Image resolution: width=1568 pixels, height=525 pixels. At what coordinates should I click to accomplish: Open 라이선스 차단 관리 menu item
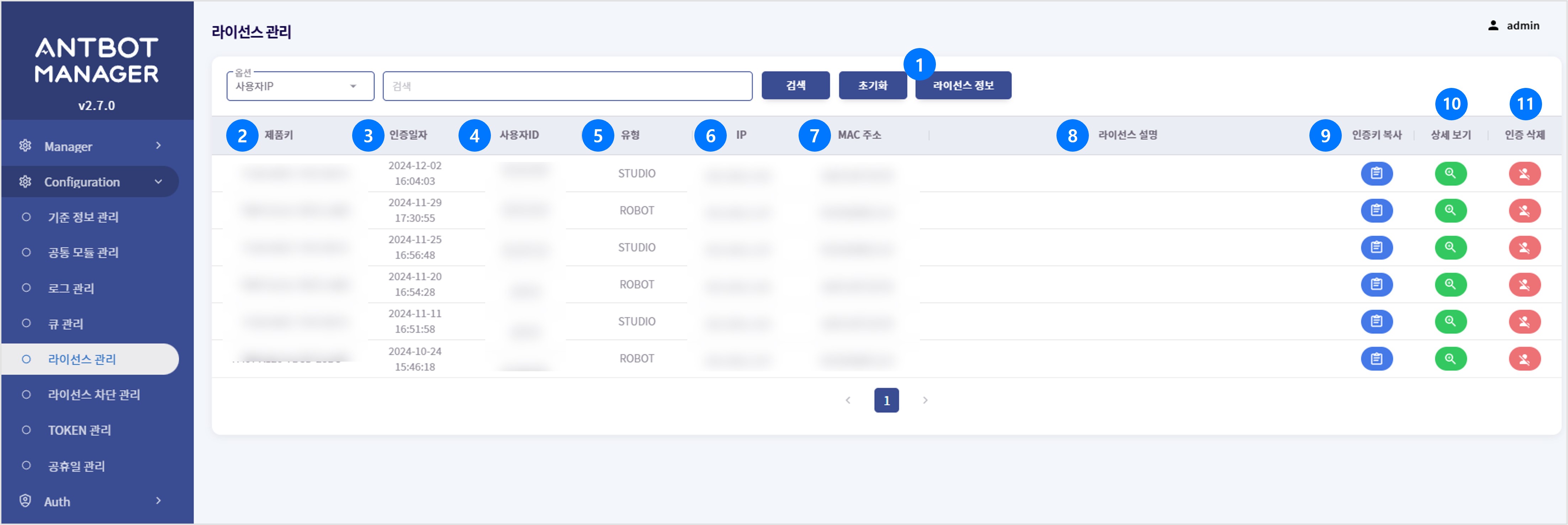90,395
